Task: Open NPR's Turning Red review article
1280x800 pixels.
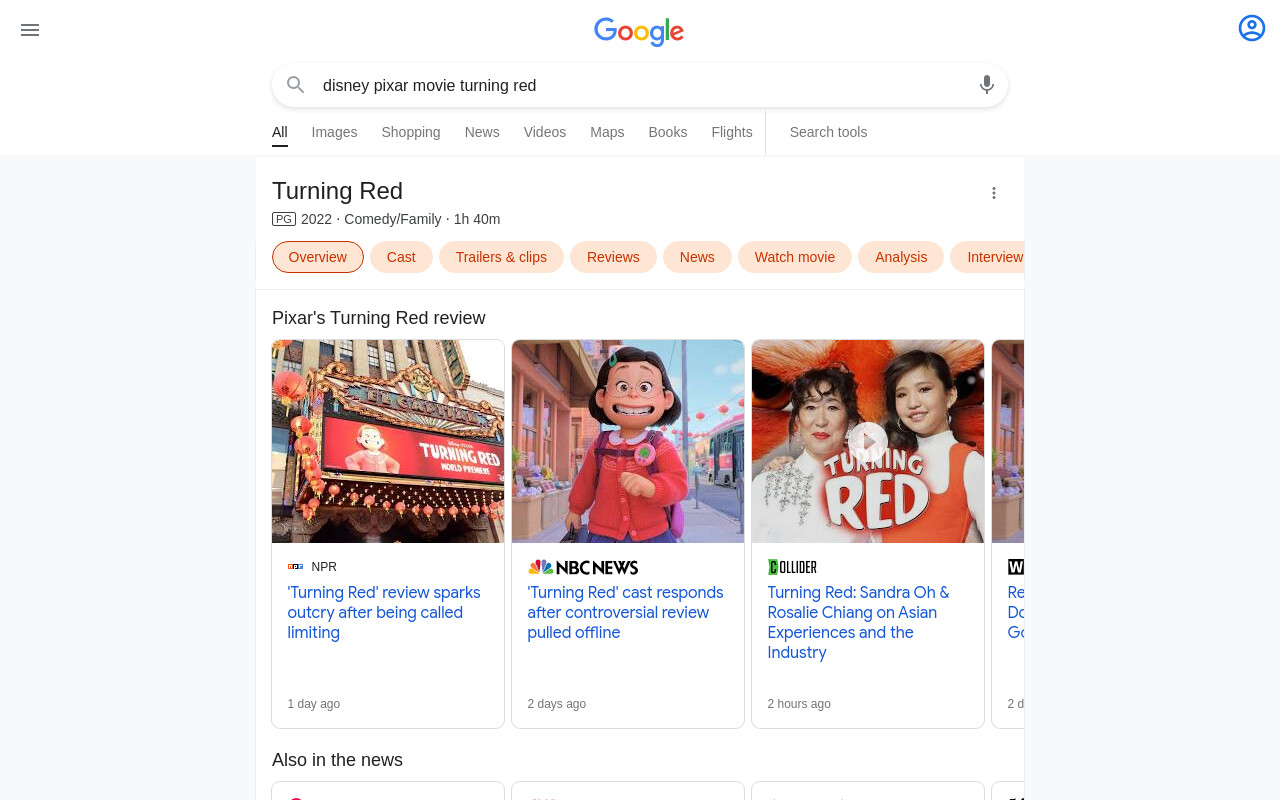Action: point(384,612)
